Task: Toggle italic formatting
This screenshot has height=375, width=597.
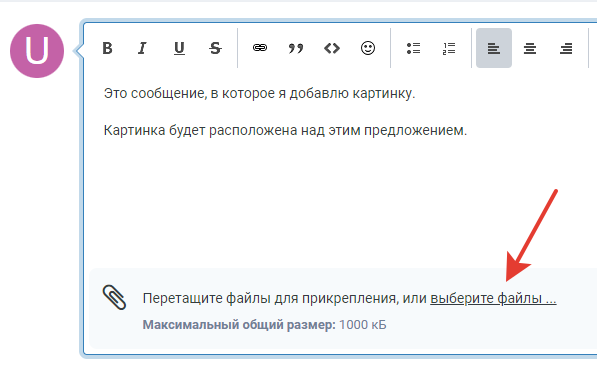Action: point(142,48)
